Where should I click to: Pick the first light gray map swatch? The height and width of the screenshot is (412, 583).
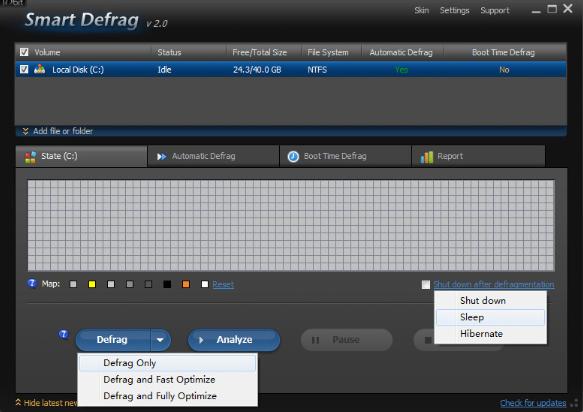(x=73, y=284)
